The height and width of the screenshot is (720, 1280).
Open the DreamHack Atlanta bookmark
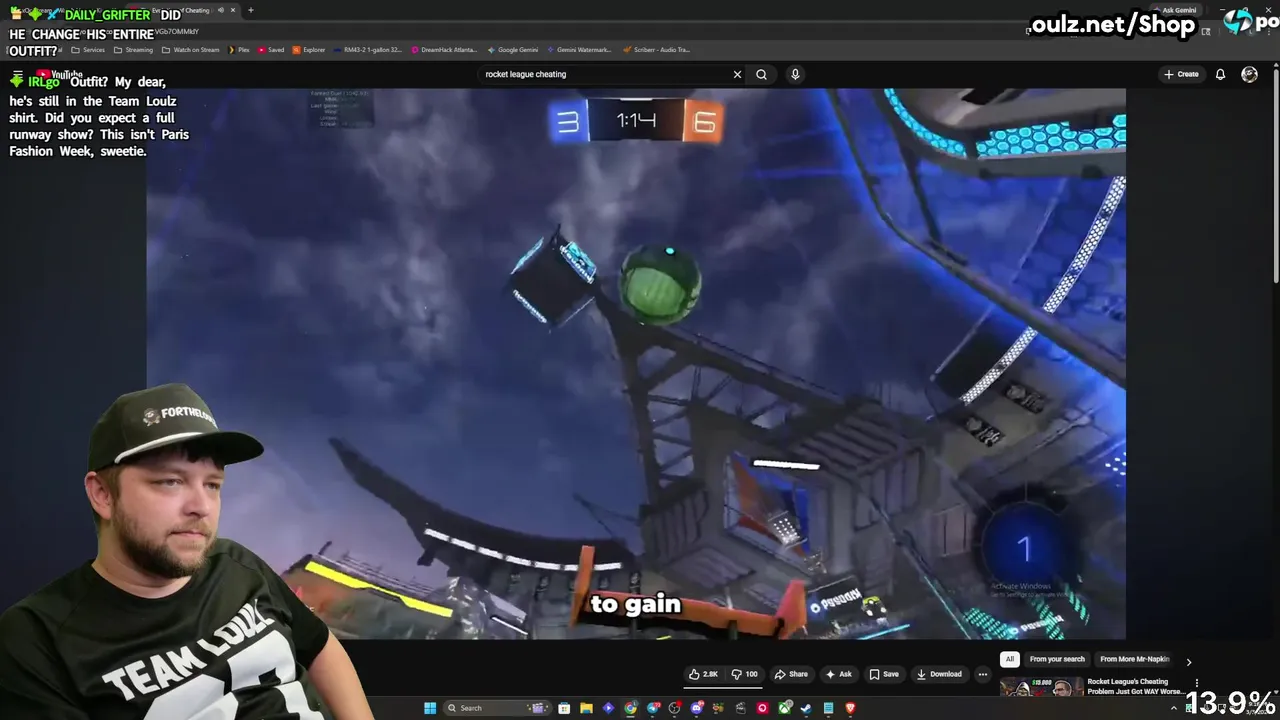444,49
